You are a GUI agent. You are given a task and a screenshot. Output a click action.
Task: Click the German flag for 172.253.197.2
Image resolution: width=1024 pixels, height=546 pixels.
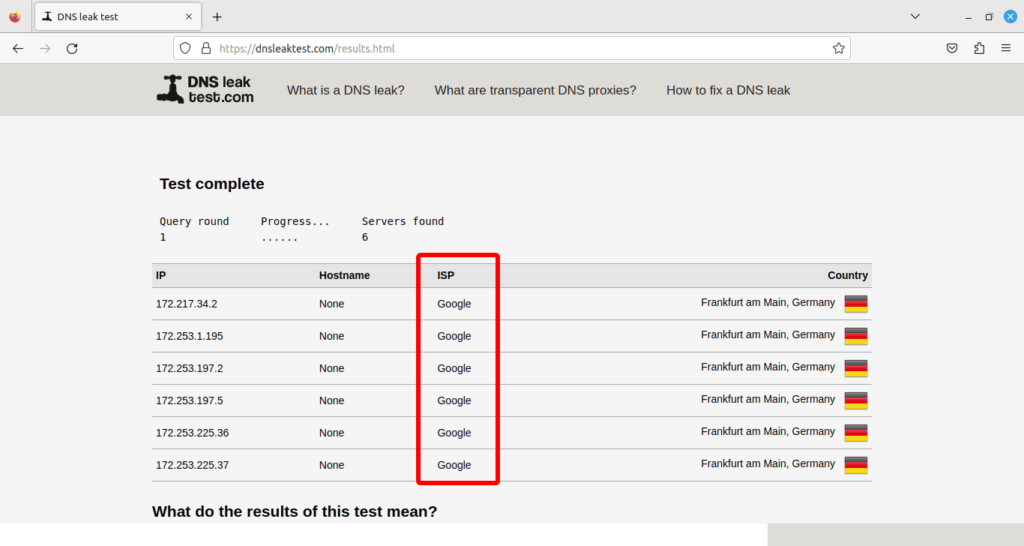(856, 368)
